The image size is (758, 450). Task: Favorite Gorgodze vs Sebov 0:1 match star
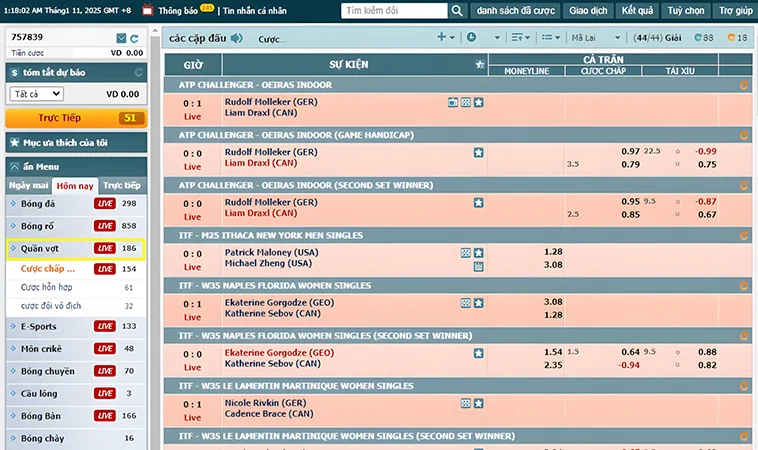pos(479,303)
